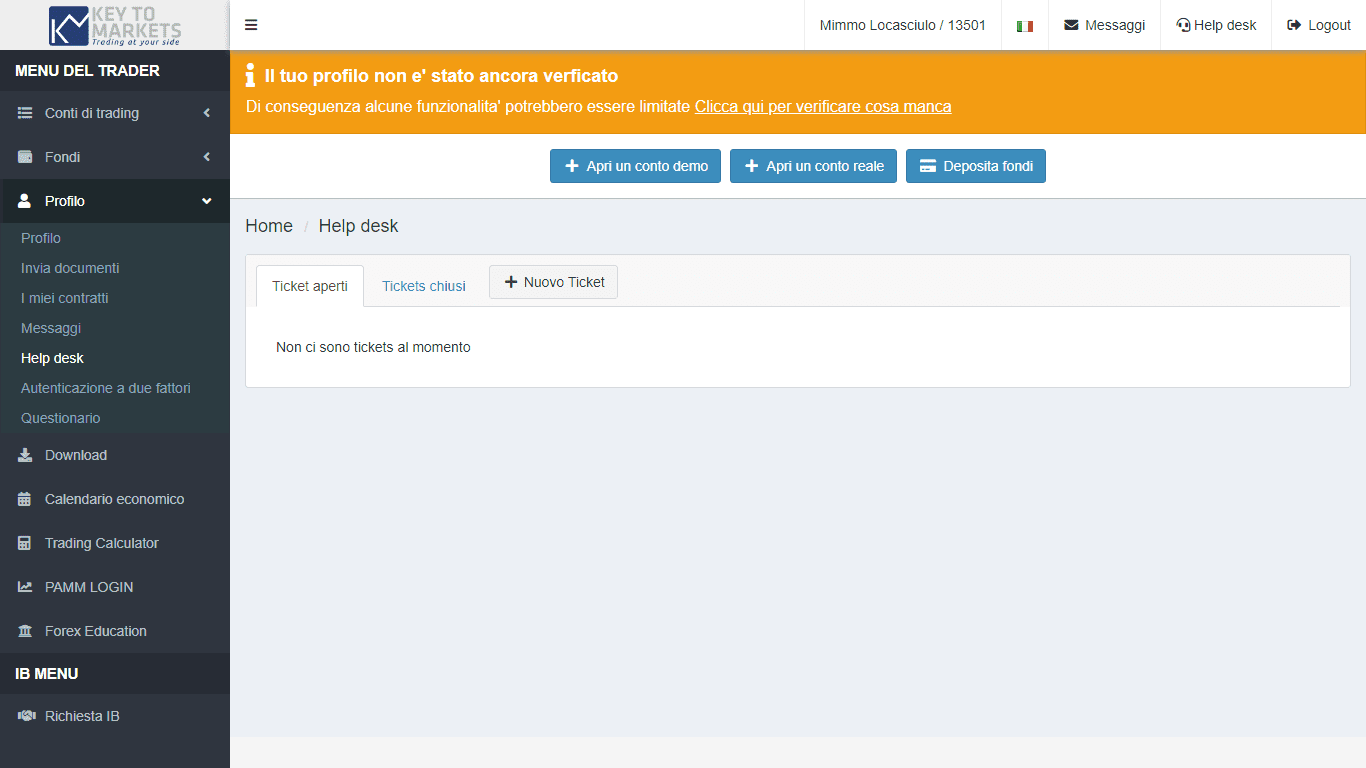Open Messaggi from the top bar
1366x768 pixels.
coord(1104,25)
